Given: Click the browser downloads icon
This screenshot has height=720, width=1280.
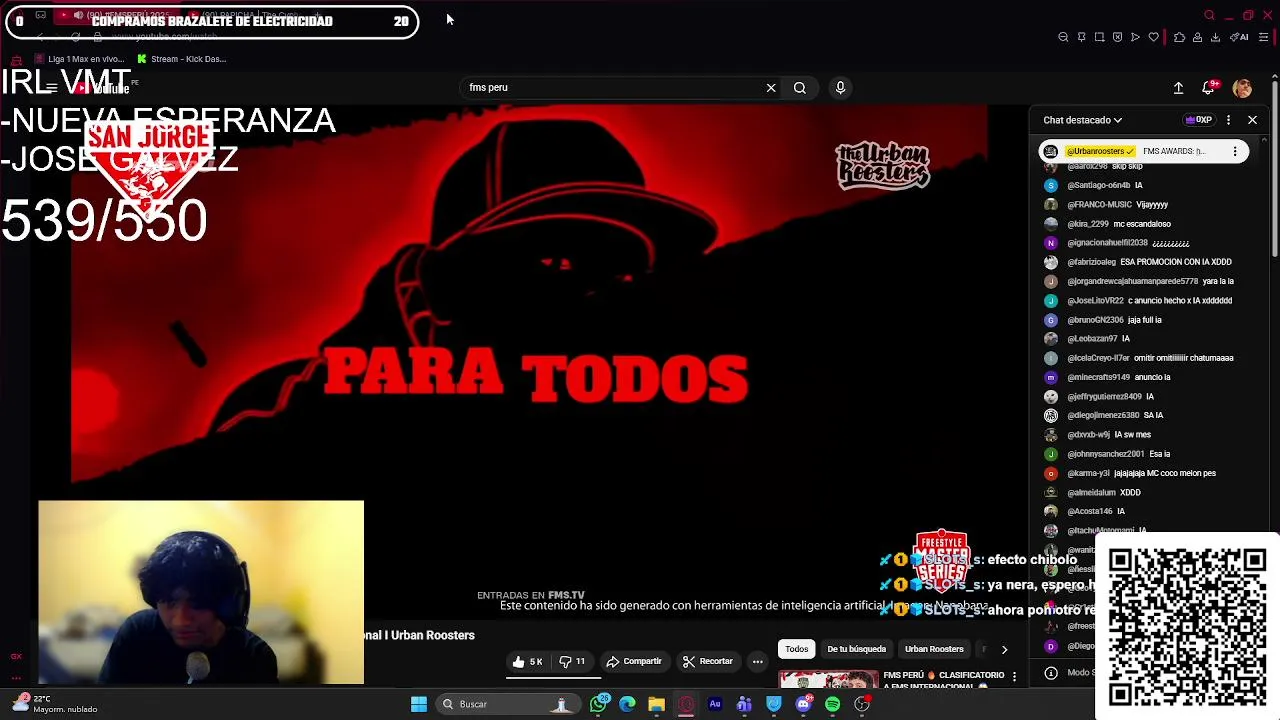Looking at the screenshot, I should click(1215, 37).
